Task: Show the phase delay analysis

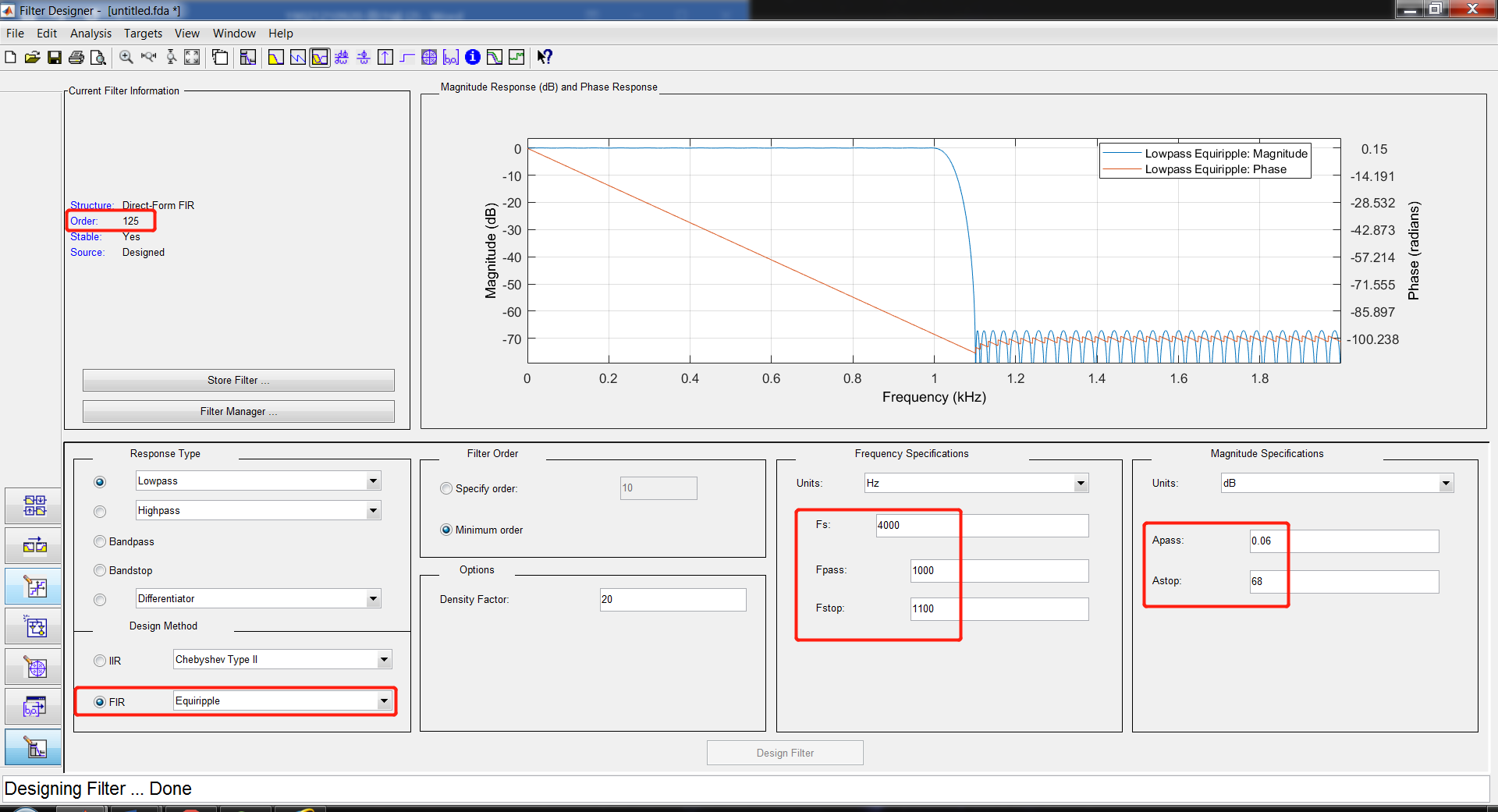Action: coord(364,57)
